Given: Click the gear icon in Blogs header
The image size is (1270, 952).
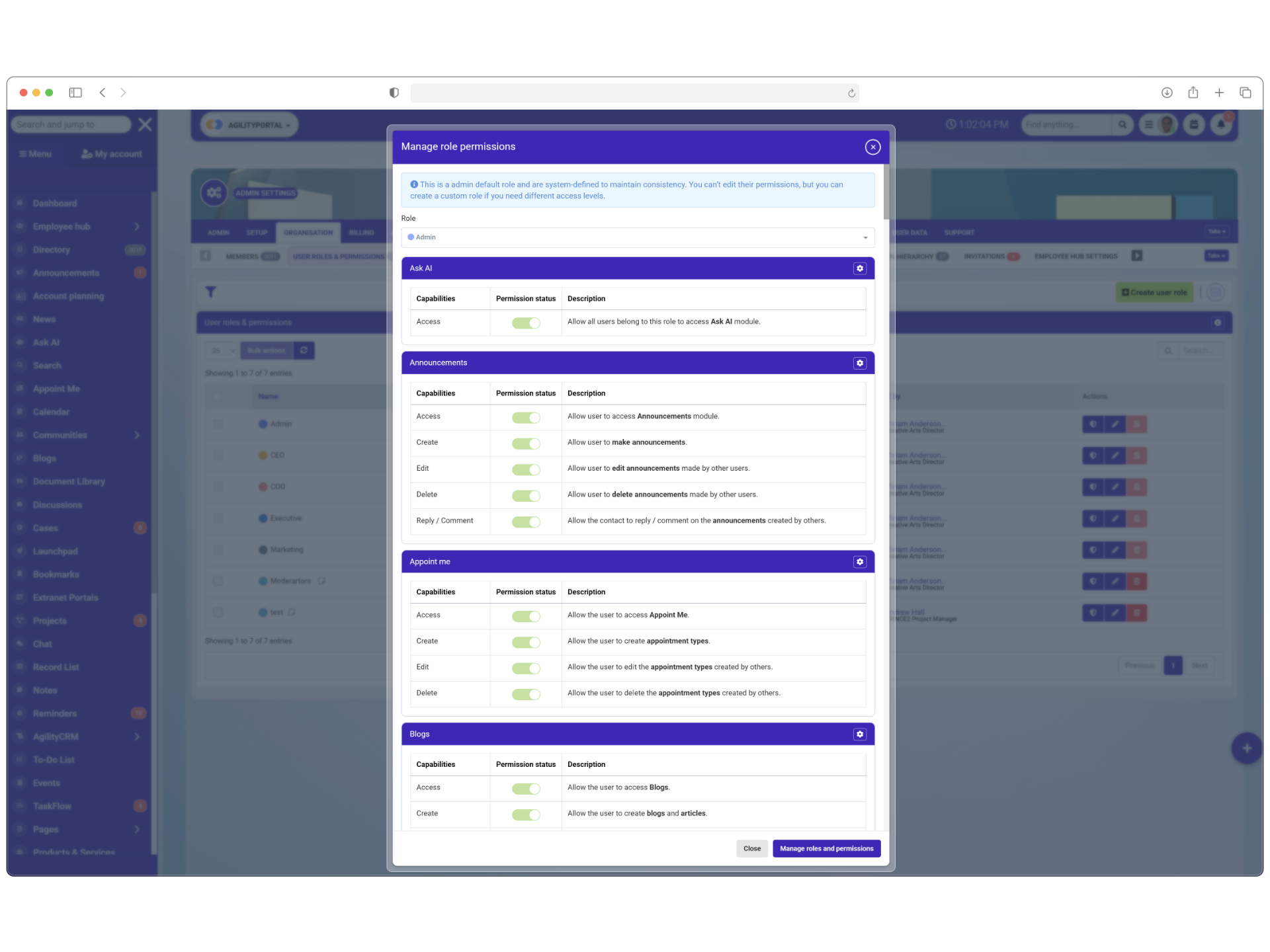Looking at the screenshot, I should pyautogui.click(x=859, y=734).
